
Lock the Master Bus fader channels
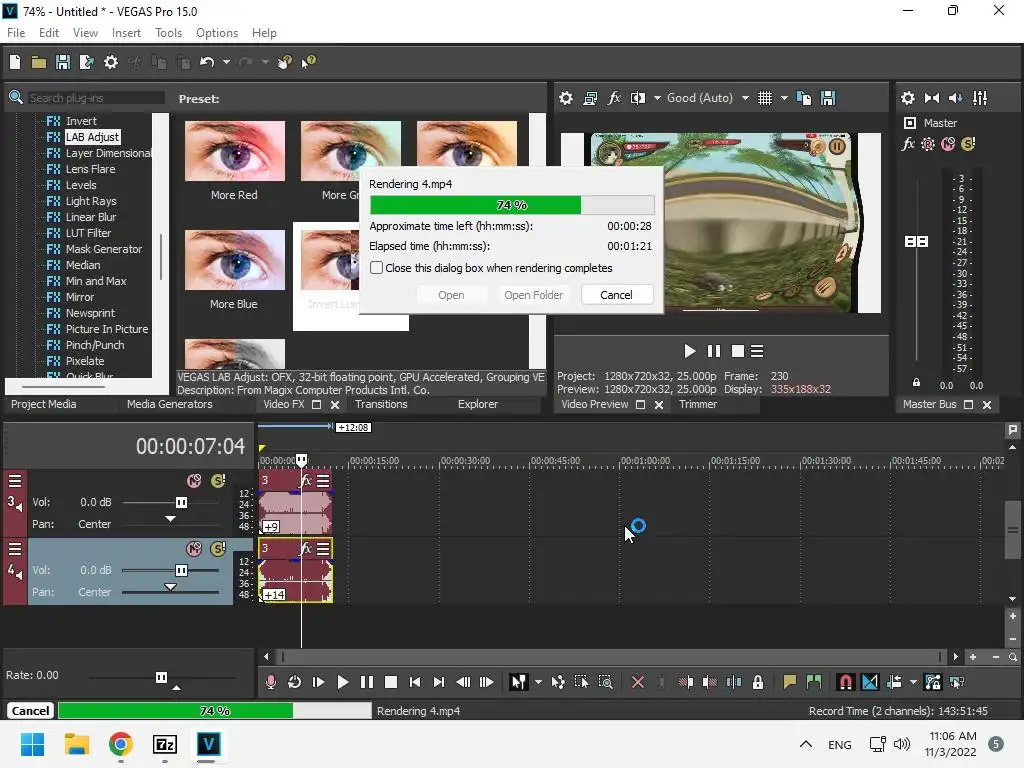click(916, 383)
